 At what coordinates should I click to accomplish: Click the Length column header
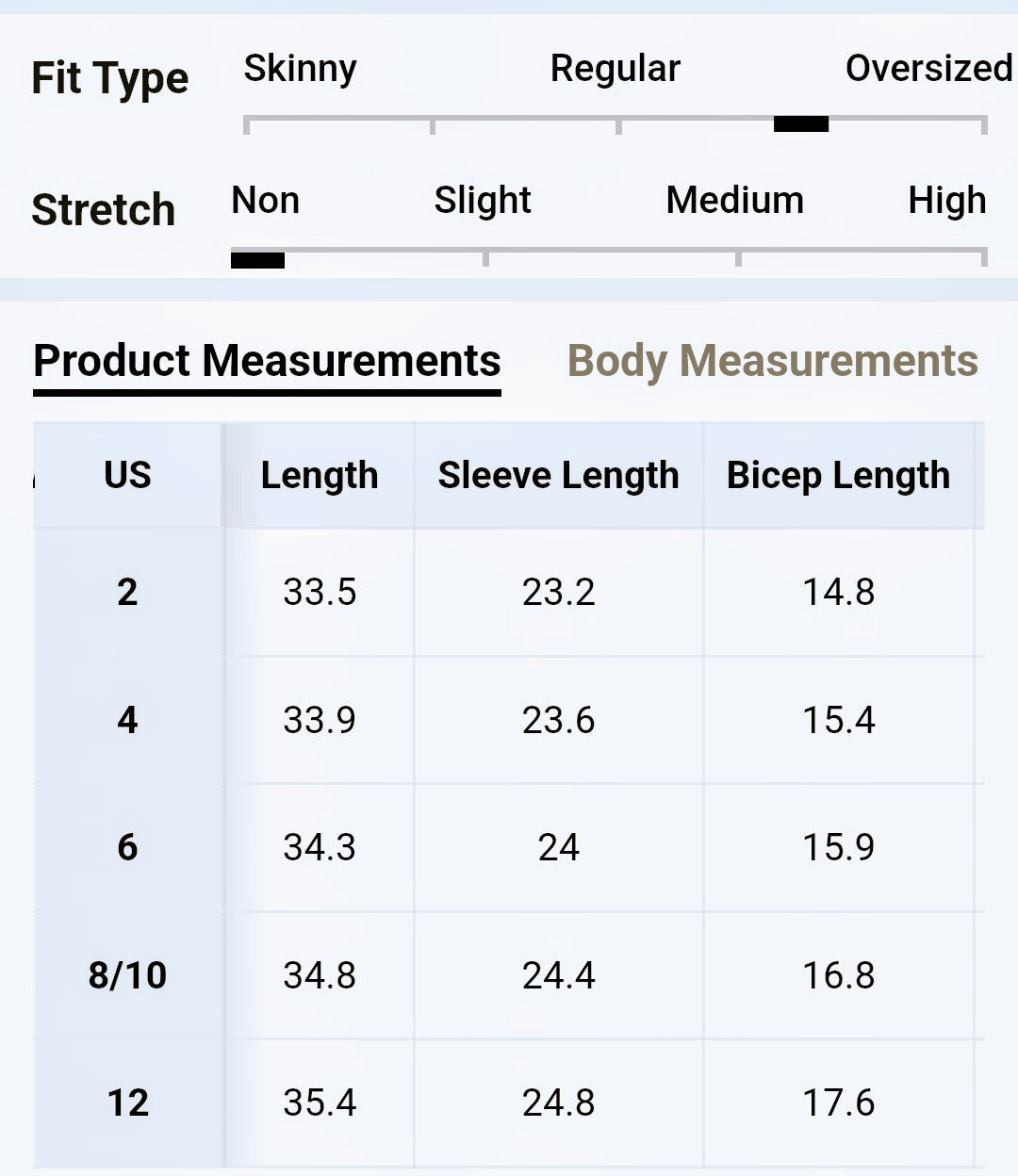(x=320, y=475)
